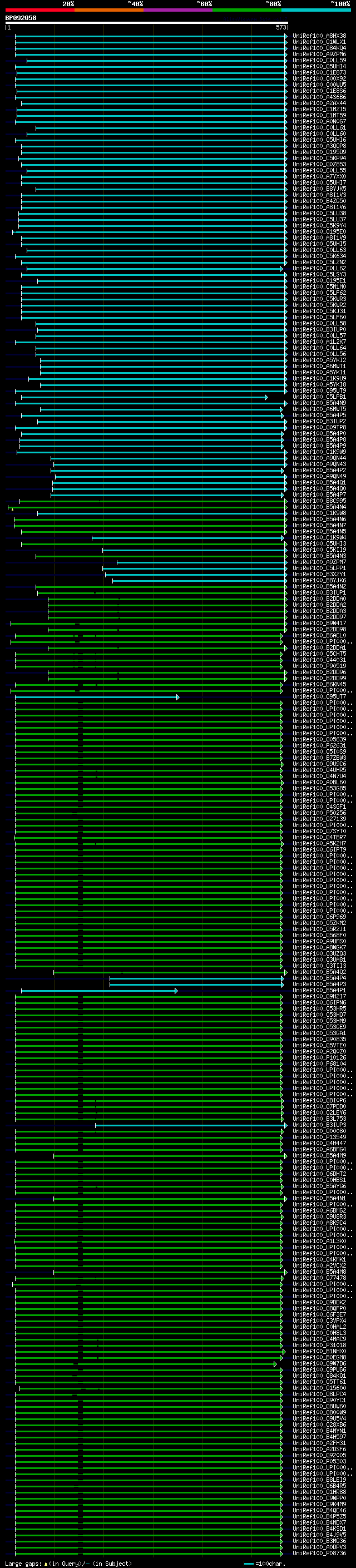Screen dimensions: 356x1568
Task: Select hit UniRef100_C5KP94
Action: point(319,159)
